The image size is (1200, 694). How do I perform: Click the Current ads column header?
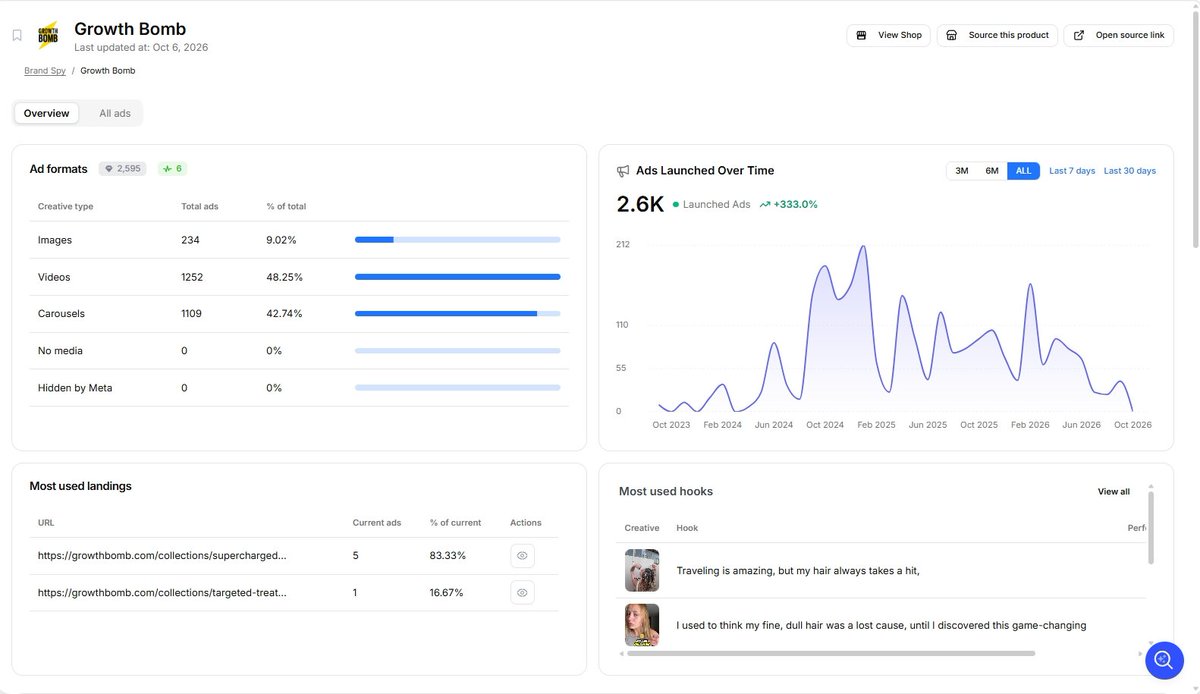(377, 523)
